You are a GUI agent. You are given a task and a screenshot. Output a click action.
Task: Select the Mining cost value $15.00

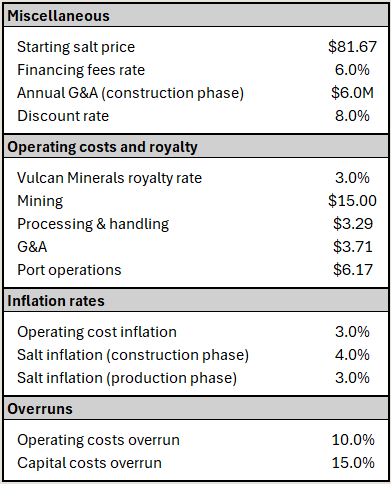[352, 201]
